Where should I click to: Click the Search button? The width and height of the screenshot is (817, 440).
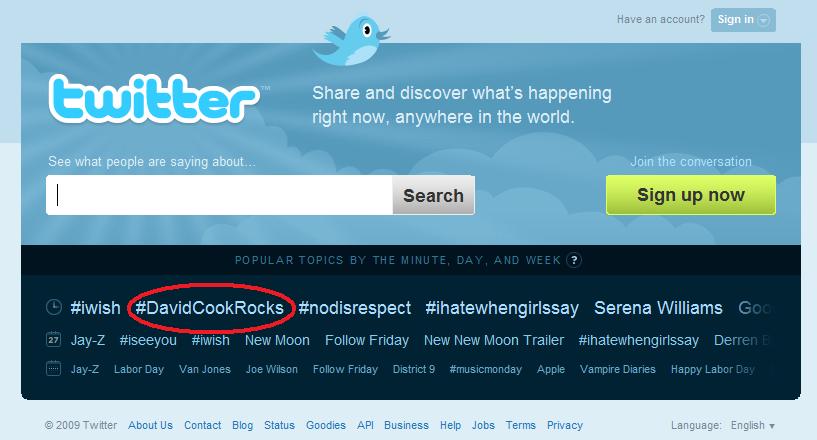tap(434, 195)
